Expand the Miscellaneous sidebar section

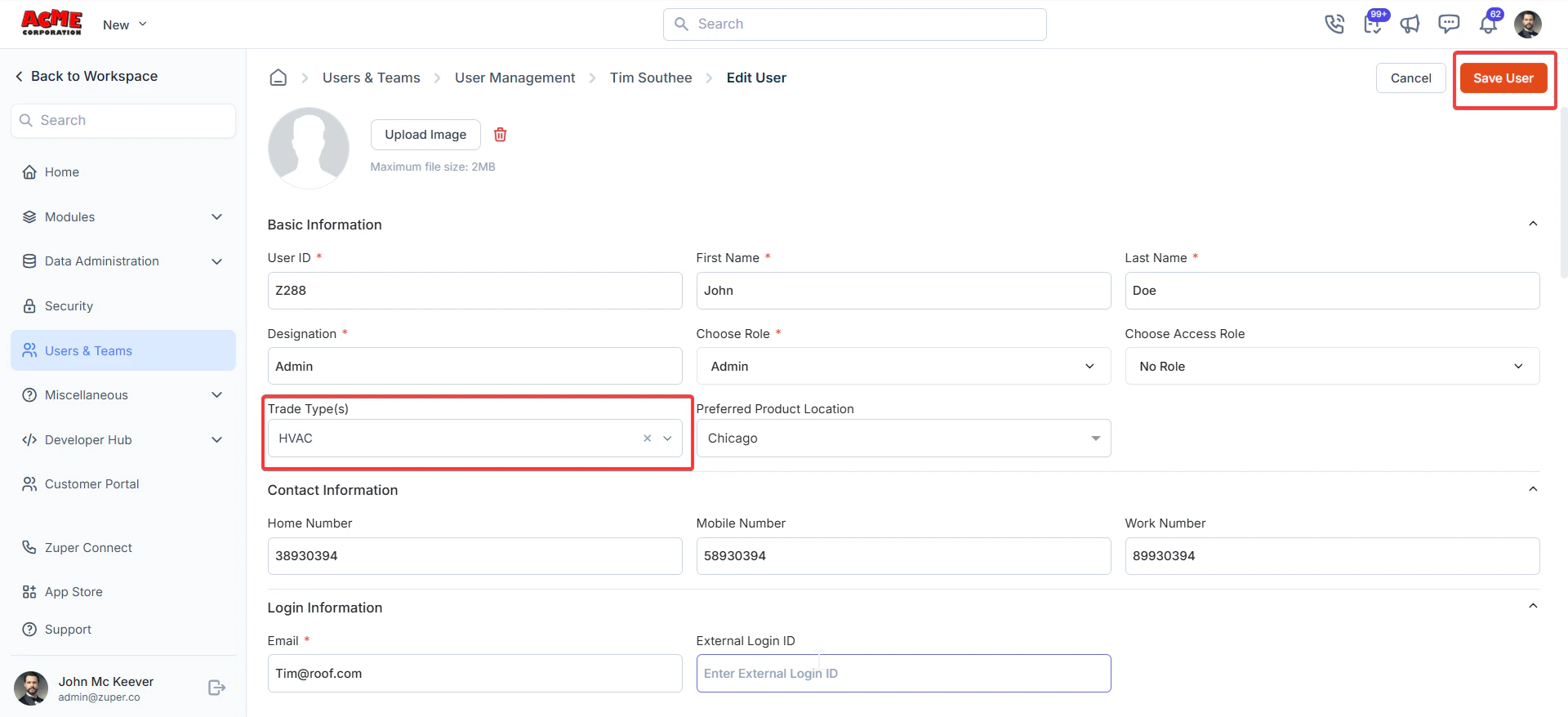pyautogui.click(x=217, y=395)
